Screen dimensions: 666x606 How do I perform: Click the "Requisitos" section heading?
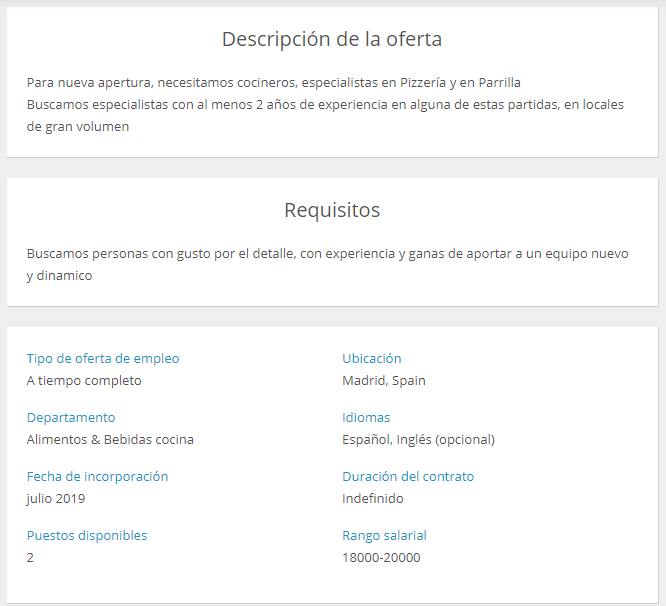[332, 210]
